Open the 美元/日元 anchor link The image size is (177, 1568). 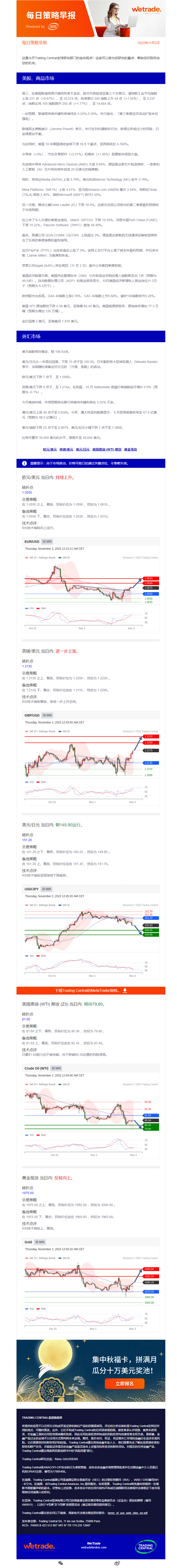[83, 449]
